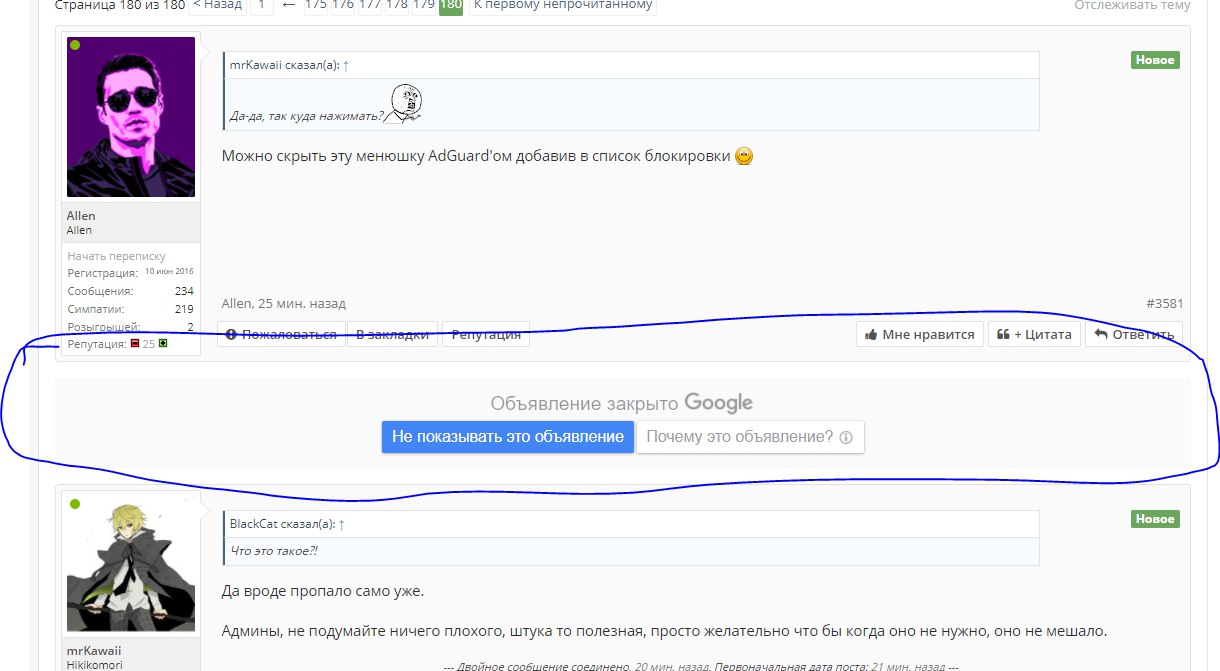Screen dimensions: 1220x671
Task: Click the info icon beside 'Почему это объявление?'
Action: click(845, 437)
